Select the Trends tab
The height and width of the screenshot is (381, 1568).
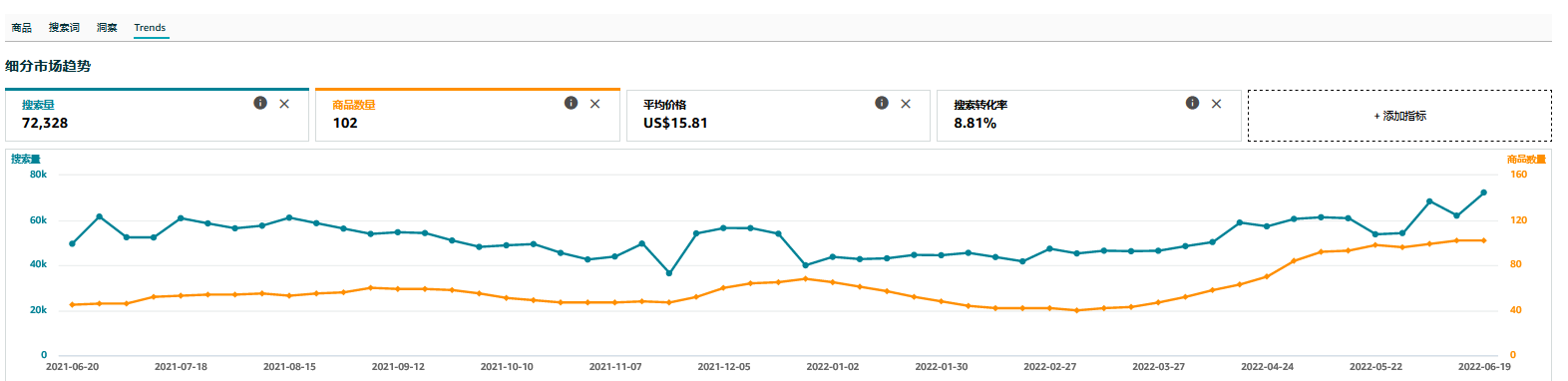pos(150,28)
